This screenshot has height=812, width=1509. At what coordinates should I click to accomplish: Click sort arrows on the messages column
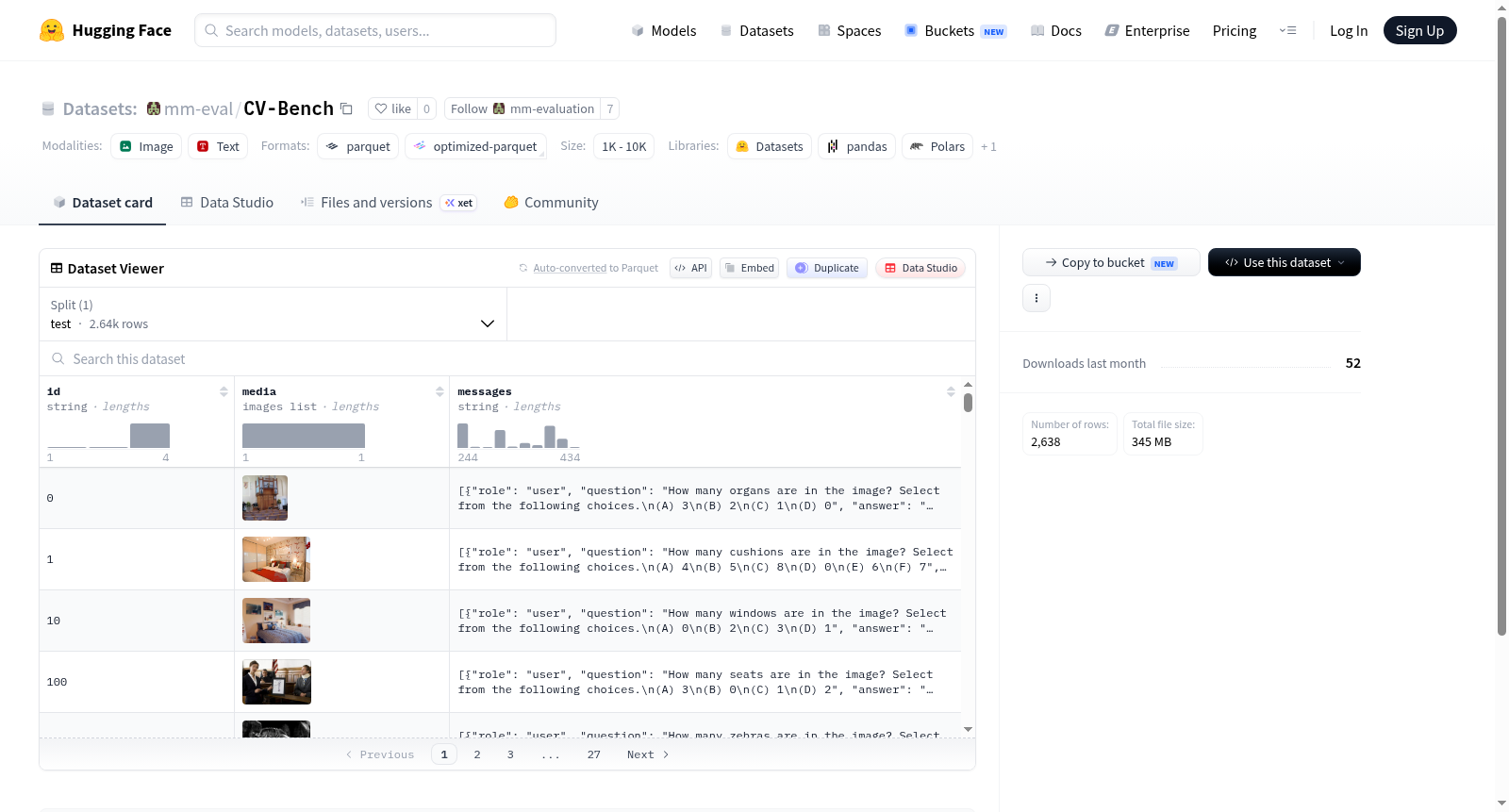951,391
